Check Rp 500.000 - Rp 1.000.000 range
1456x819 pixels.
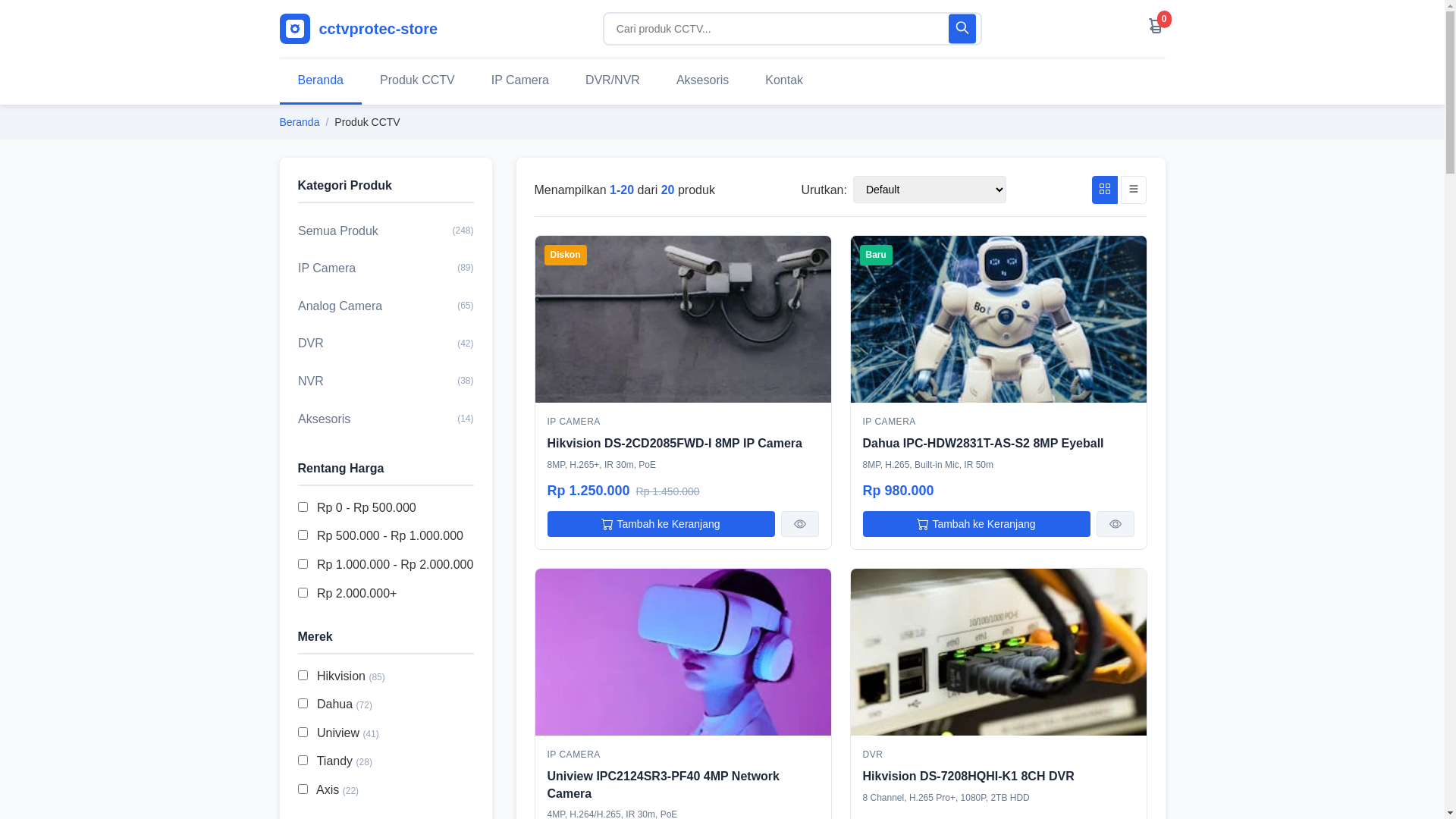point(303,535)
